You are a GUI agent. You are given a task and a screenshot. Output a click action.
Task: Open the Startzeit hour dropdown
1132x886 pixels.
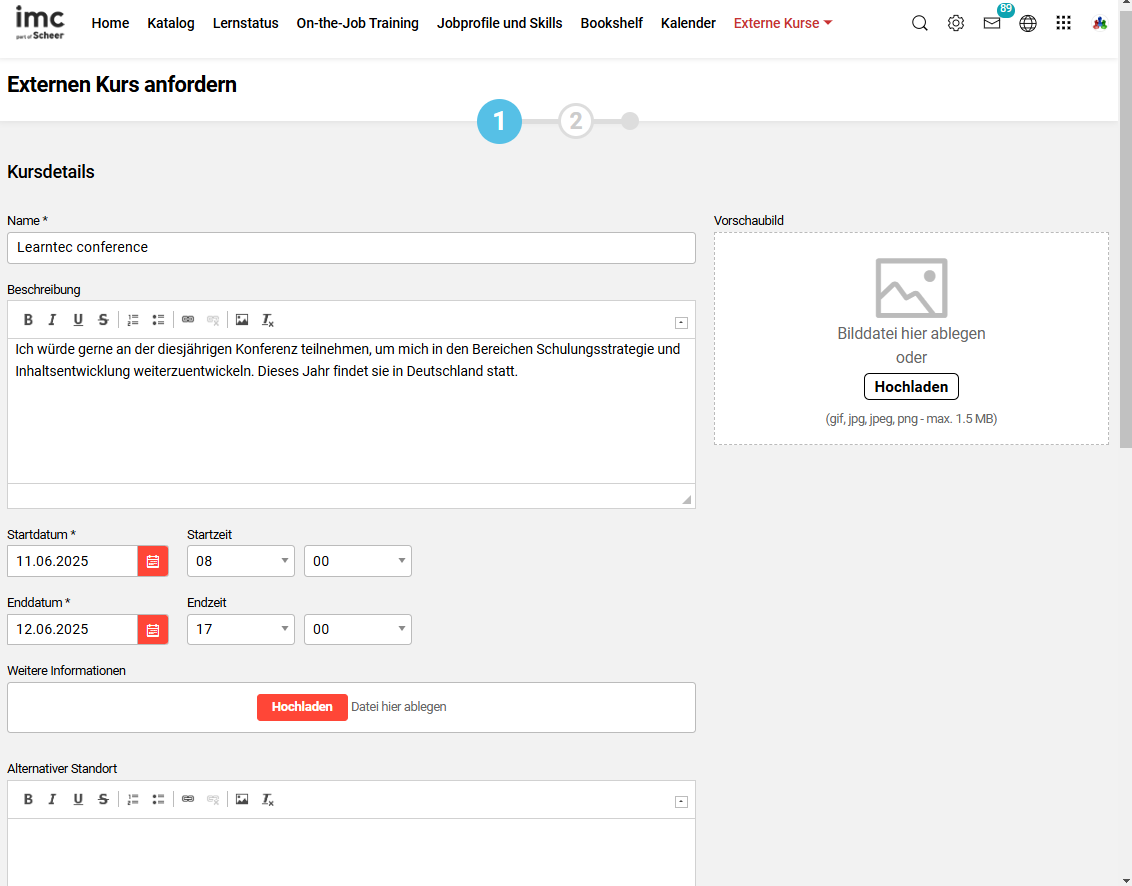[x=240, y=561]
